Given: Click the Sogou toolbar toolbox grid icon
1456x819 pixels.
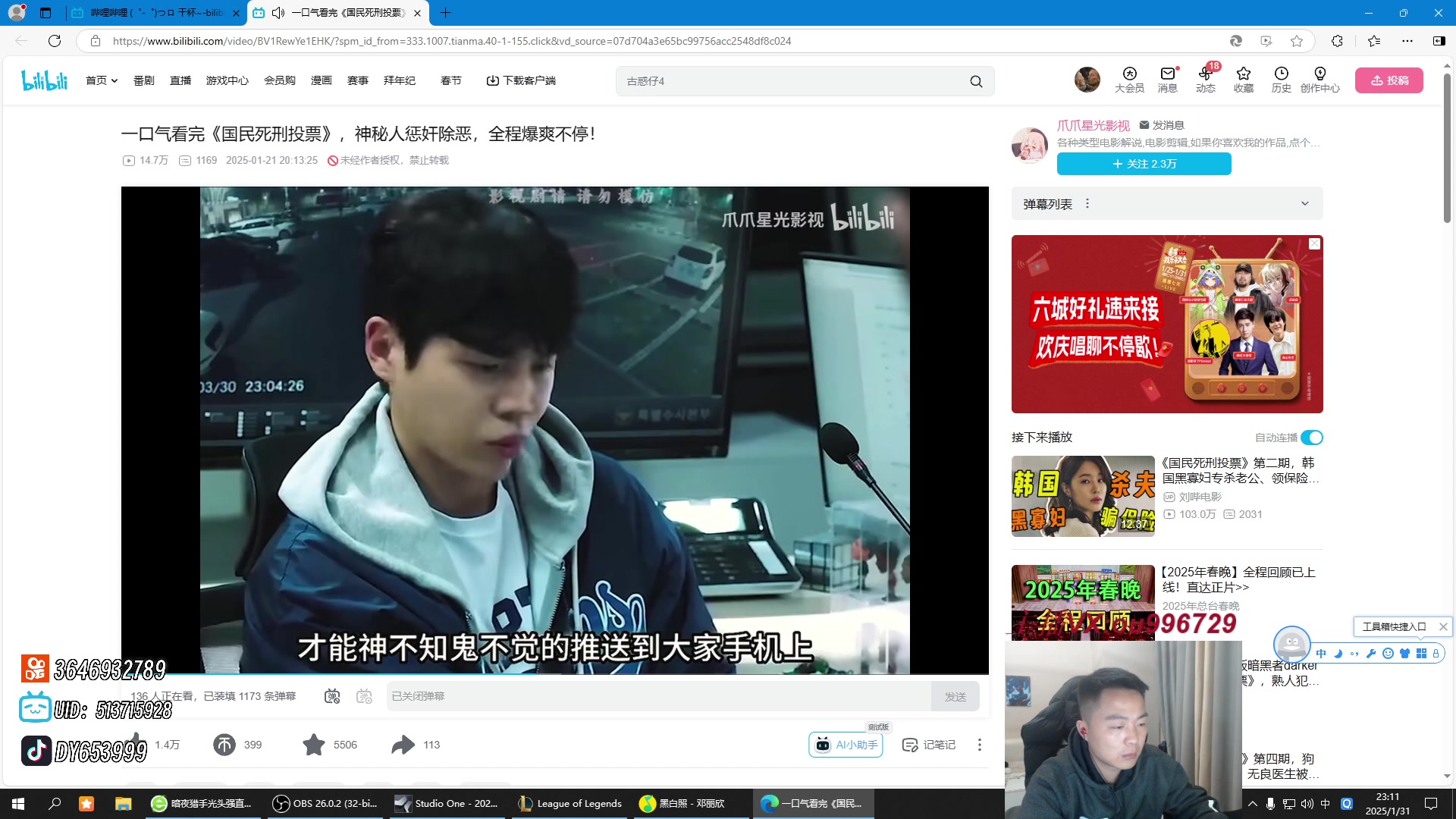Looking at the screenshot, I should click(1421, 654).
